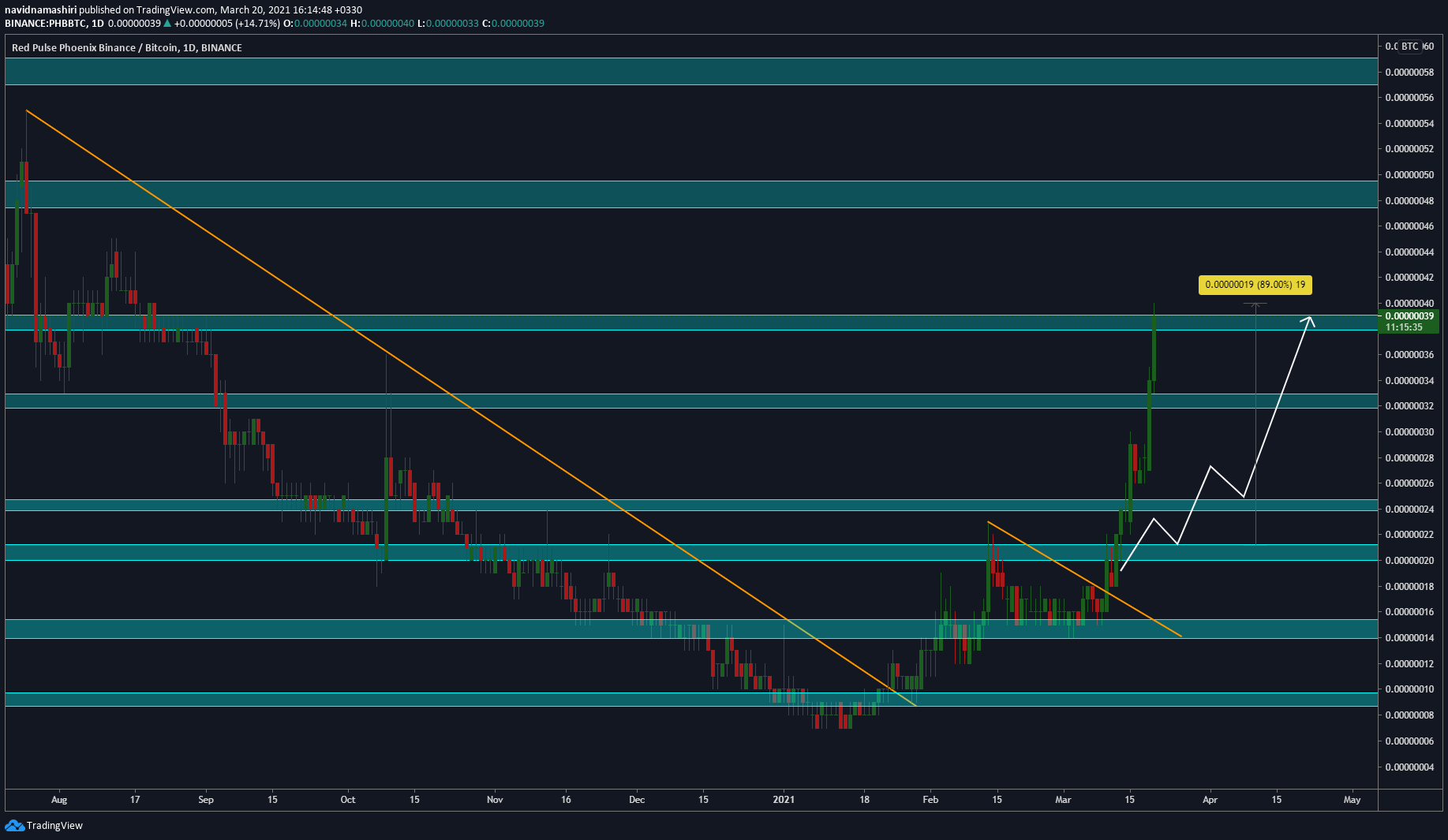Open the BINANCE:PHBBTC symbol selector

(44, 24)
